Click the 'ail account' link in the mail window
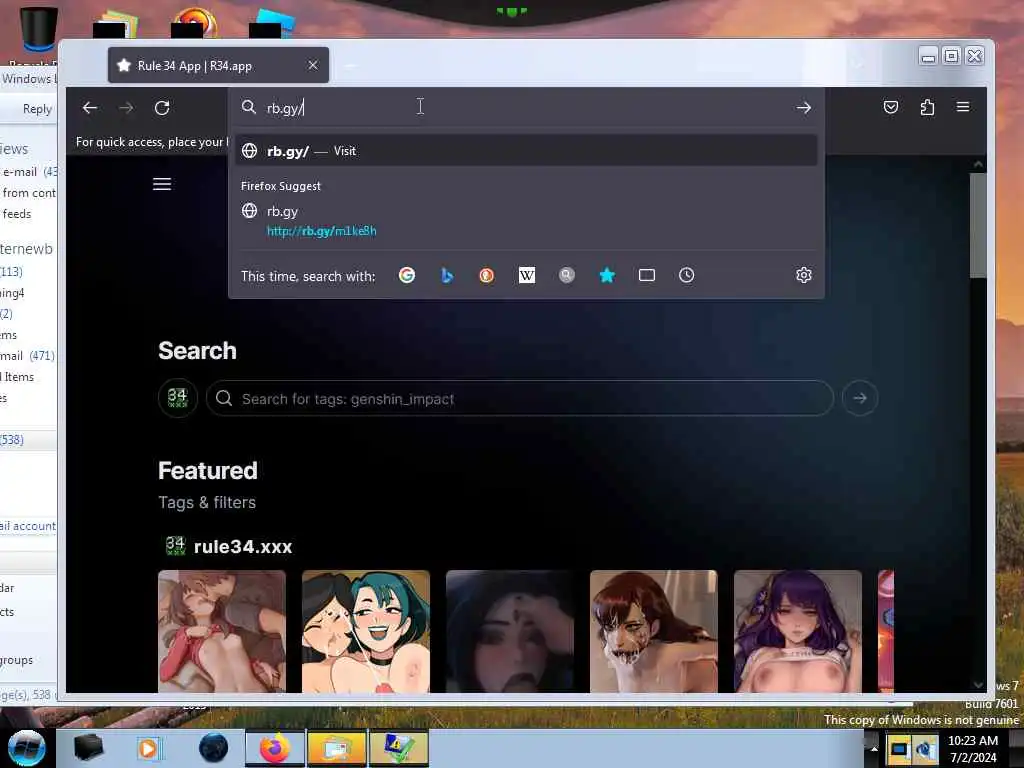The height and width of the screenshot is (768, 1024). (x=28, y=526)
